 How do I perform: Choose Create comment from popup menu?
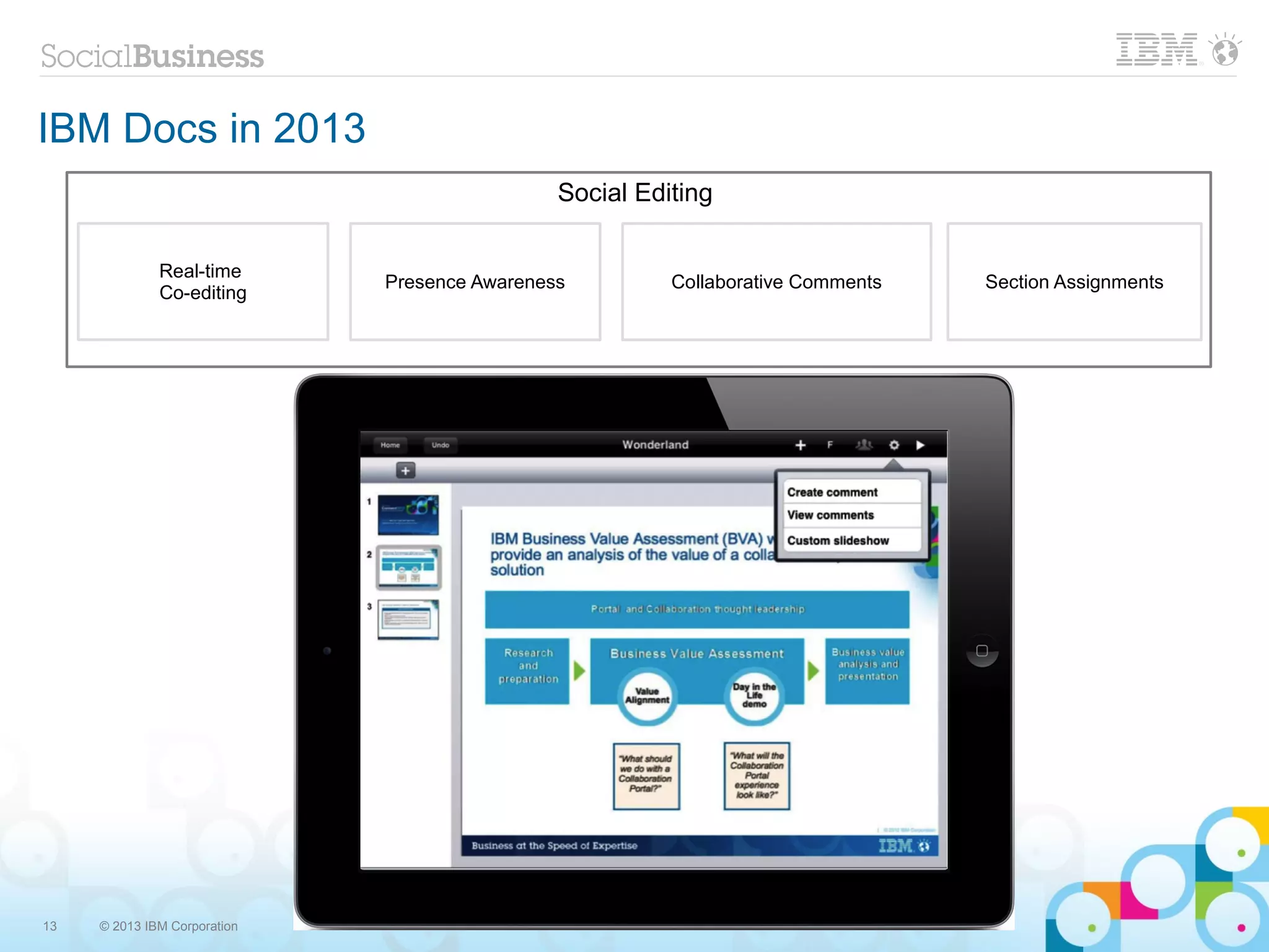point(851,492)
